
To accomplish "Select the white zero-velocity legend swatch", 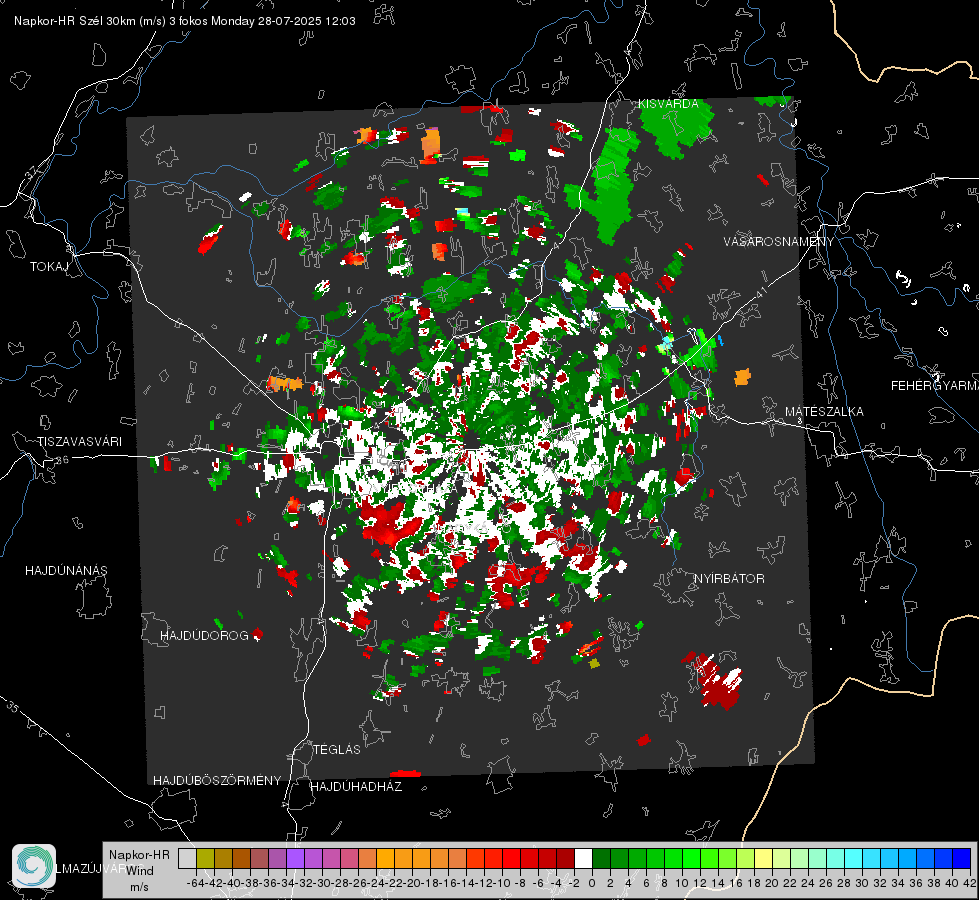I will click(583, 858).
